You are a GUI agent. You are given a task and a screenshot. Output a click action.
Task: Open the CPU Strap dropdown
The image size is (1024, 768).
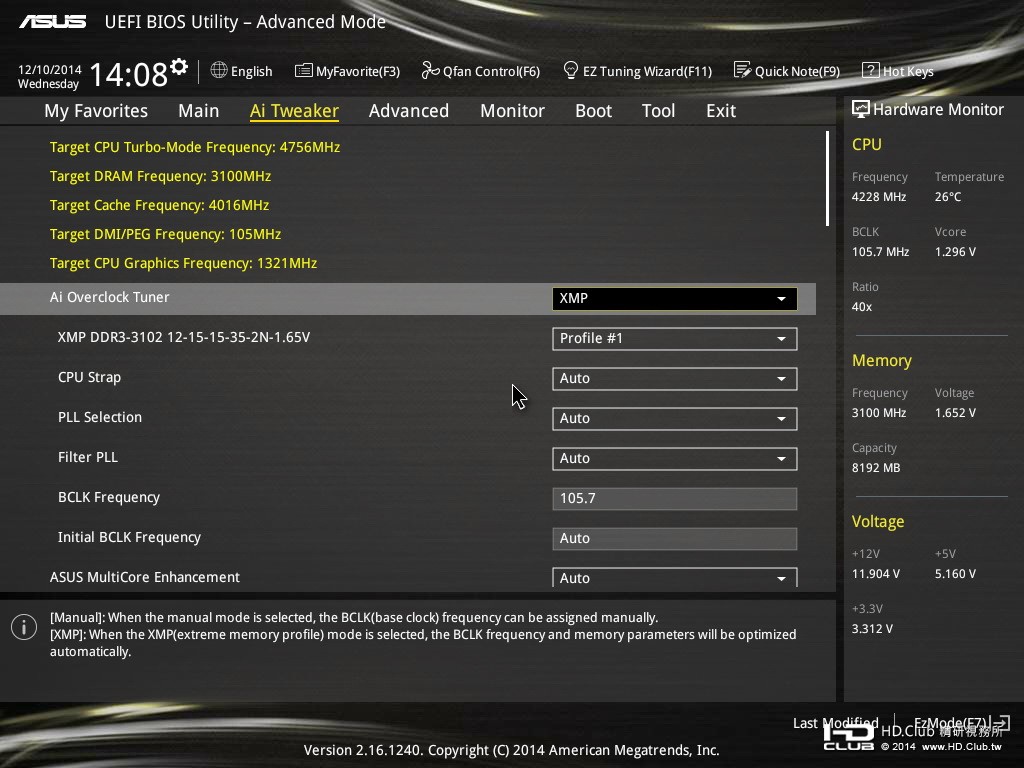coord(675,378)
